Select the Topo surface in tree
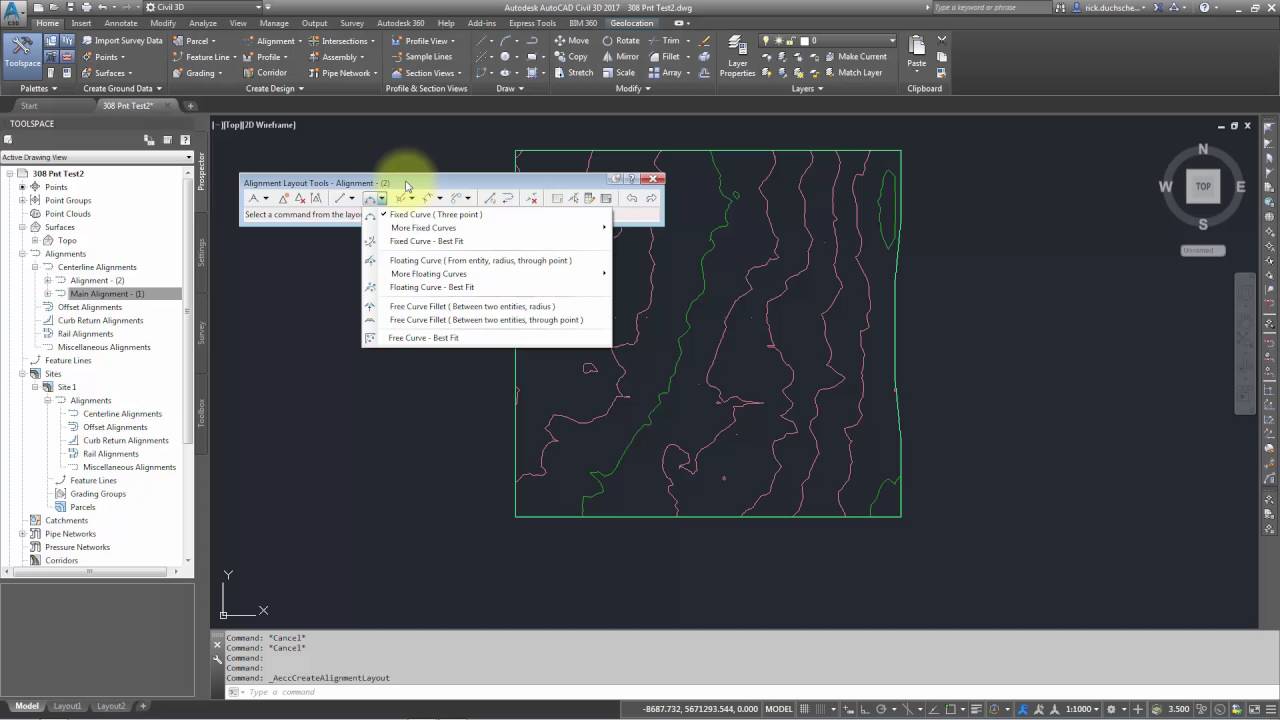The image size is (1280, 720). (67, 240)
